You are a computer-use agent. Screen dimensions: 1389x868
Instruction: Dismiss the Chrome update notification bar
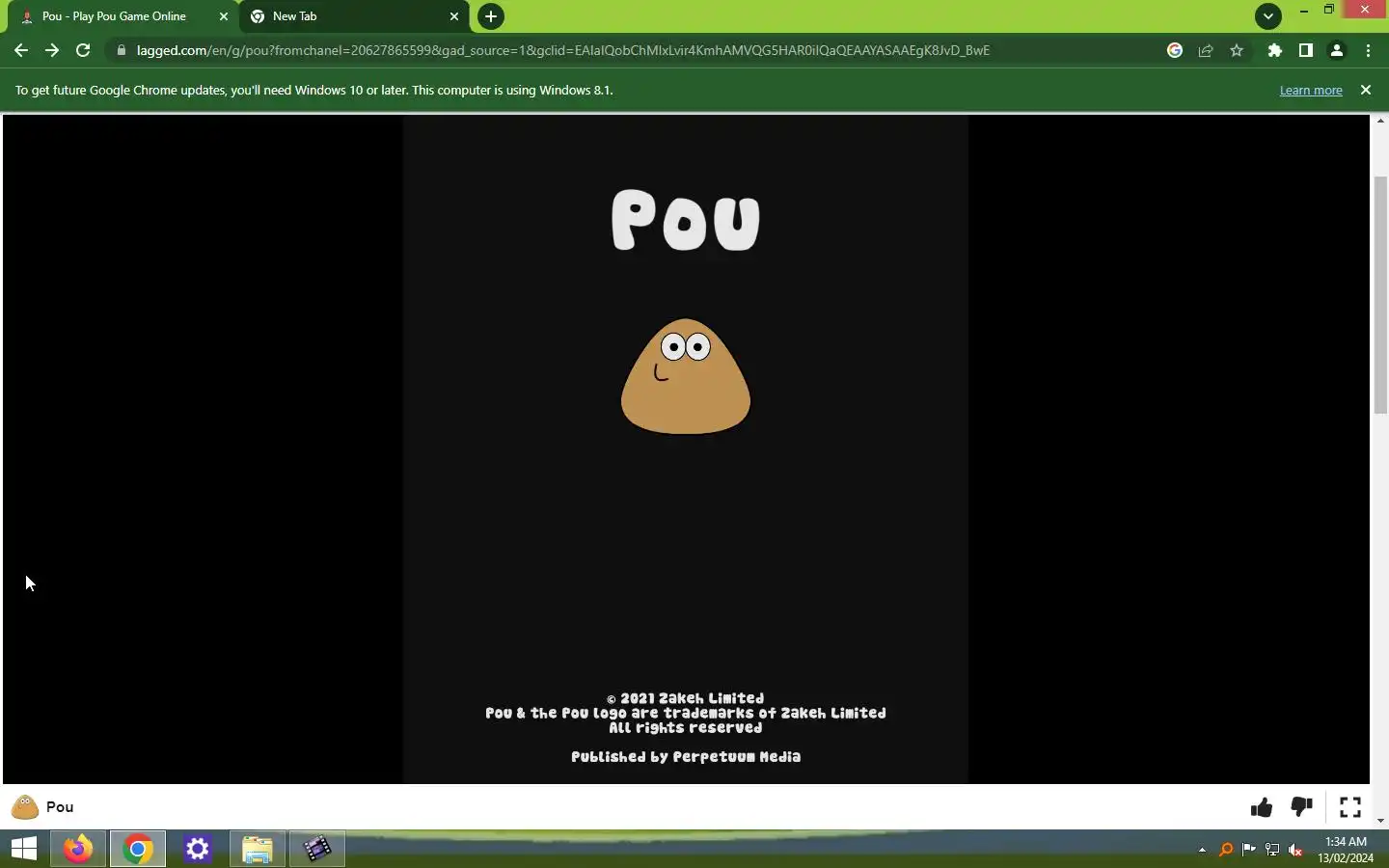[x=1366, y=90]
